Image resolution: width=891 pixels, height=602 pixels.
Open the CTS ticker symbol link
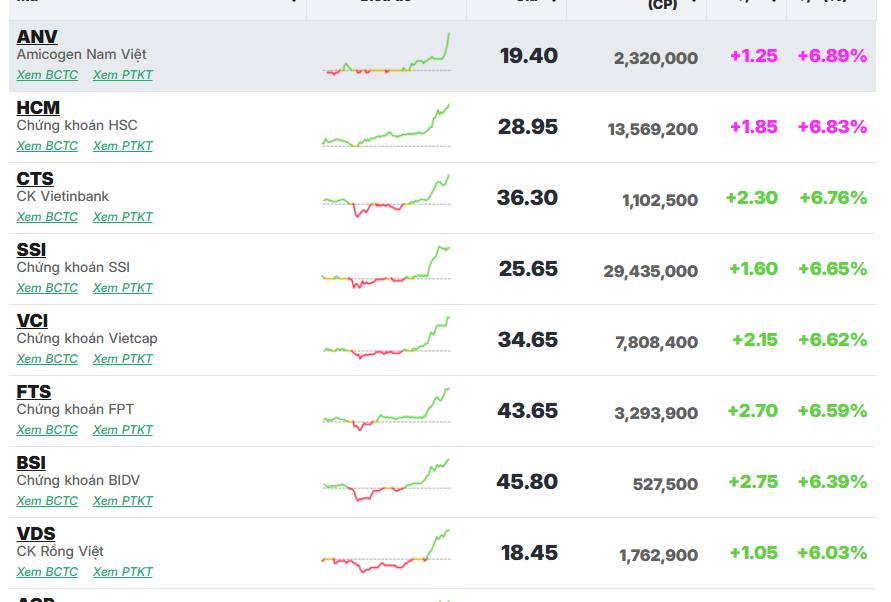click(35, 179)
